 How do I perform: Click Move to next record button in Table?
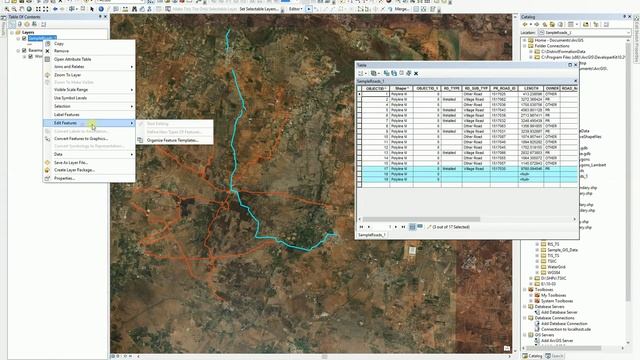tap(396, 227)
